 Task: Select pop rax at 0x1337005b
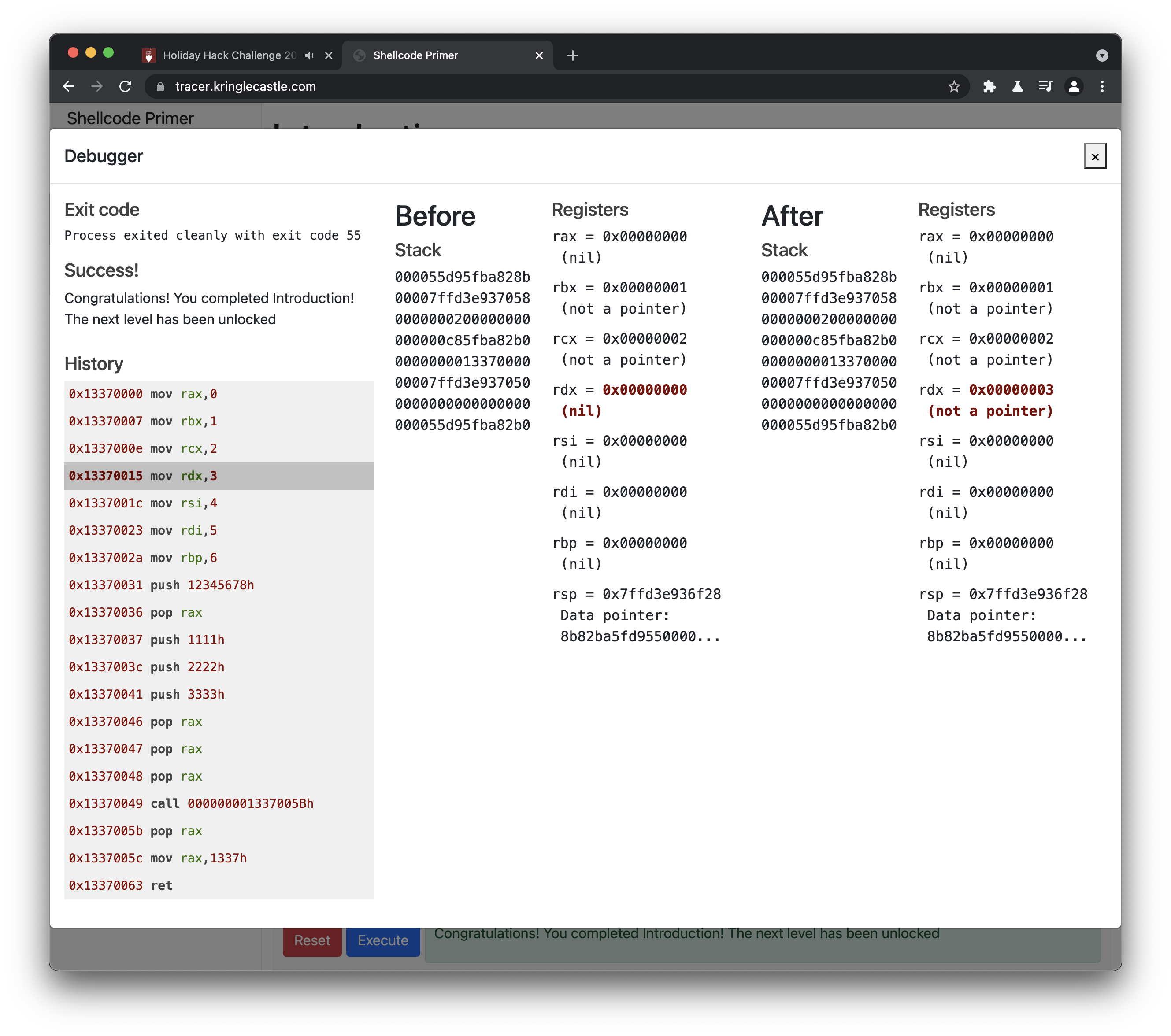pos(219,831)
